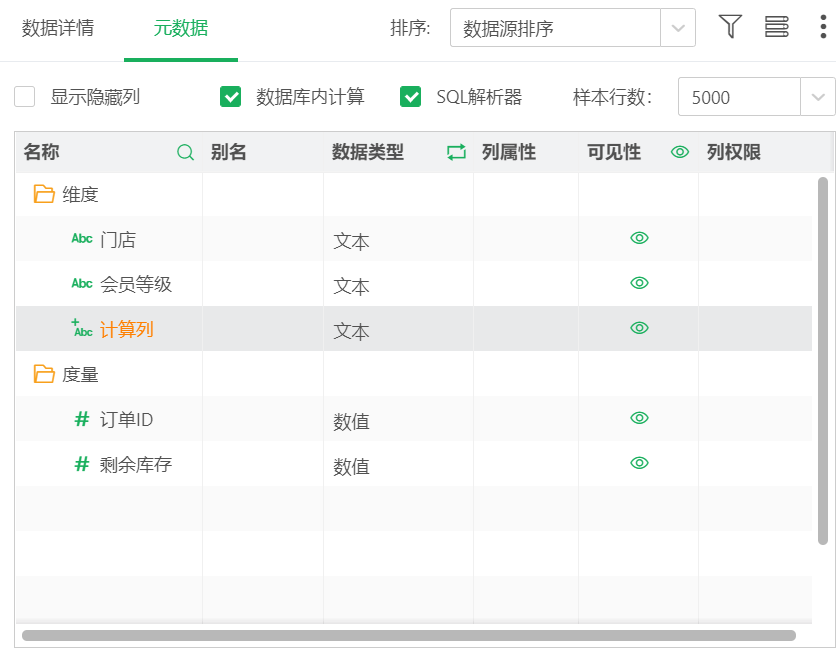Click the swap icon in 数据类型 header
836x651 pixels.
pyautogui.click(x=456, y=152)
